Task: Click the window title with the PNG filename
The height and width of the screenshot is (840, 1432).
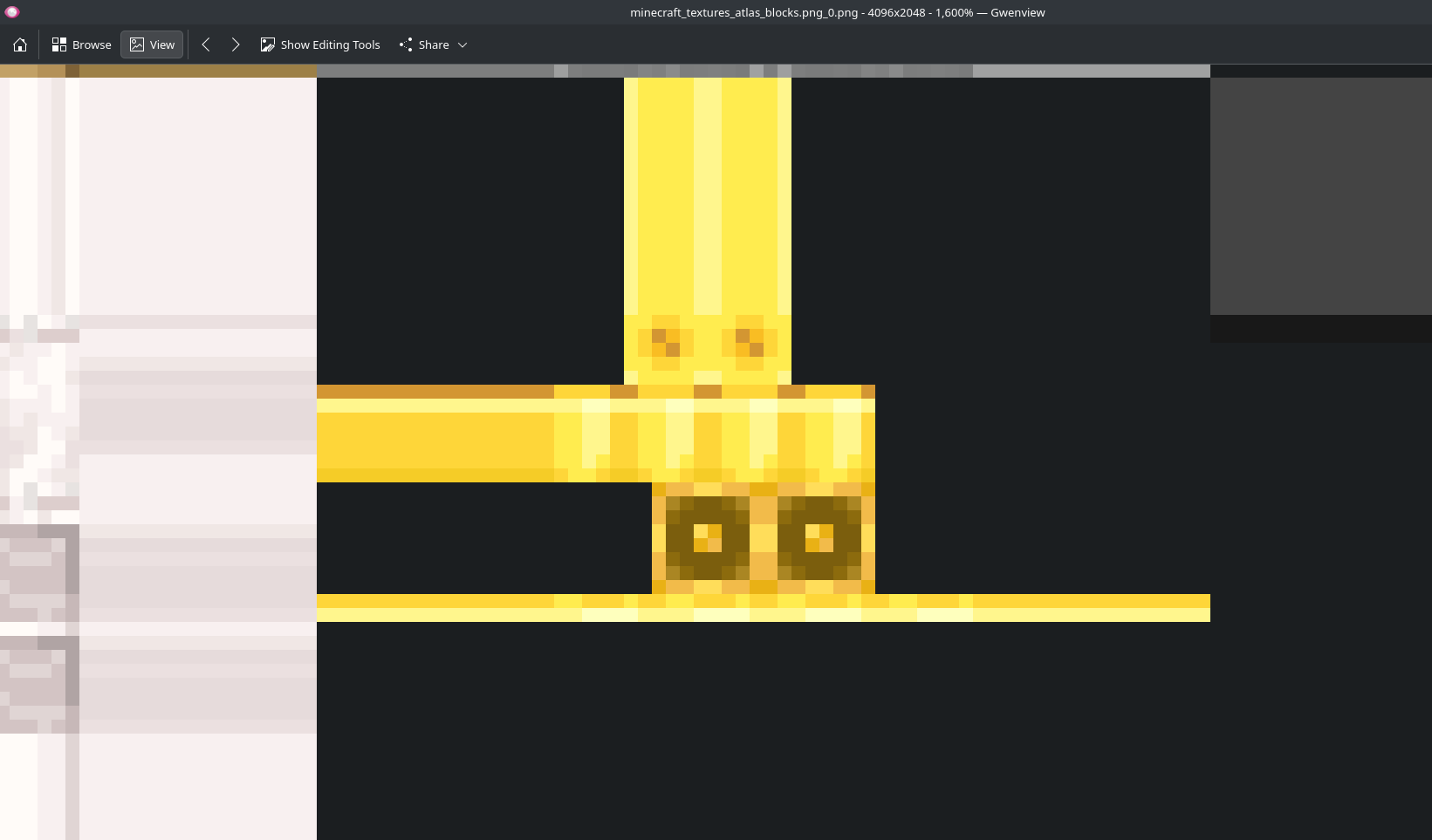Action: (x=838, y=12)
